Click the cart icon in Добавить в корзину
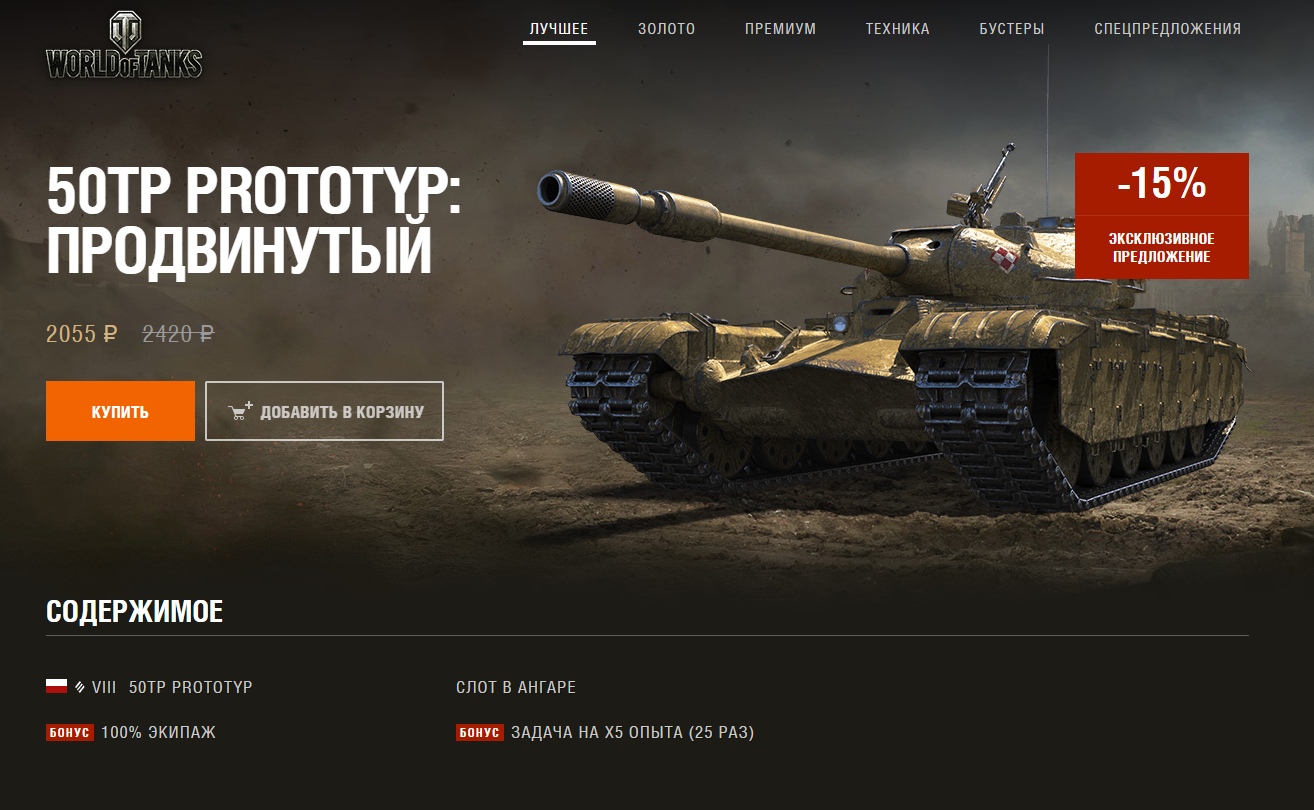The height and width of the screenshot is (810, 1314). pos(240,411)
